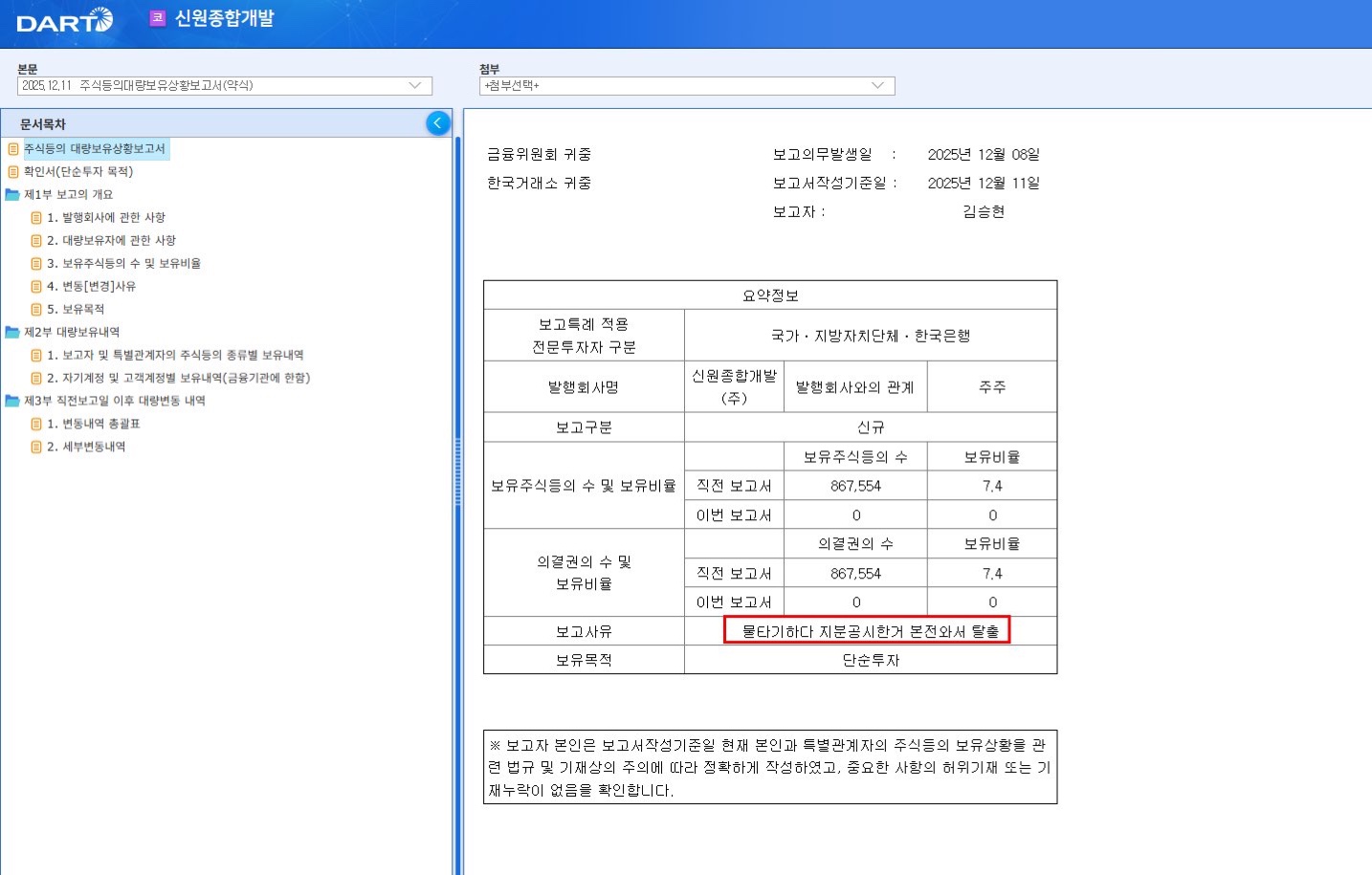Select 2. 대량보유자에 관한 사항 entry
The width and height of the screenshot is (1372, 875).
pos(111,240)
